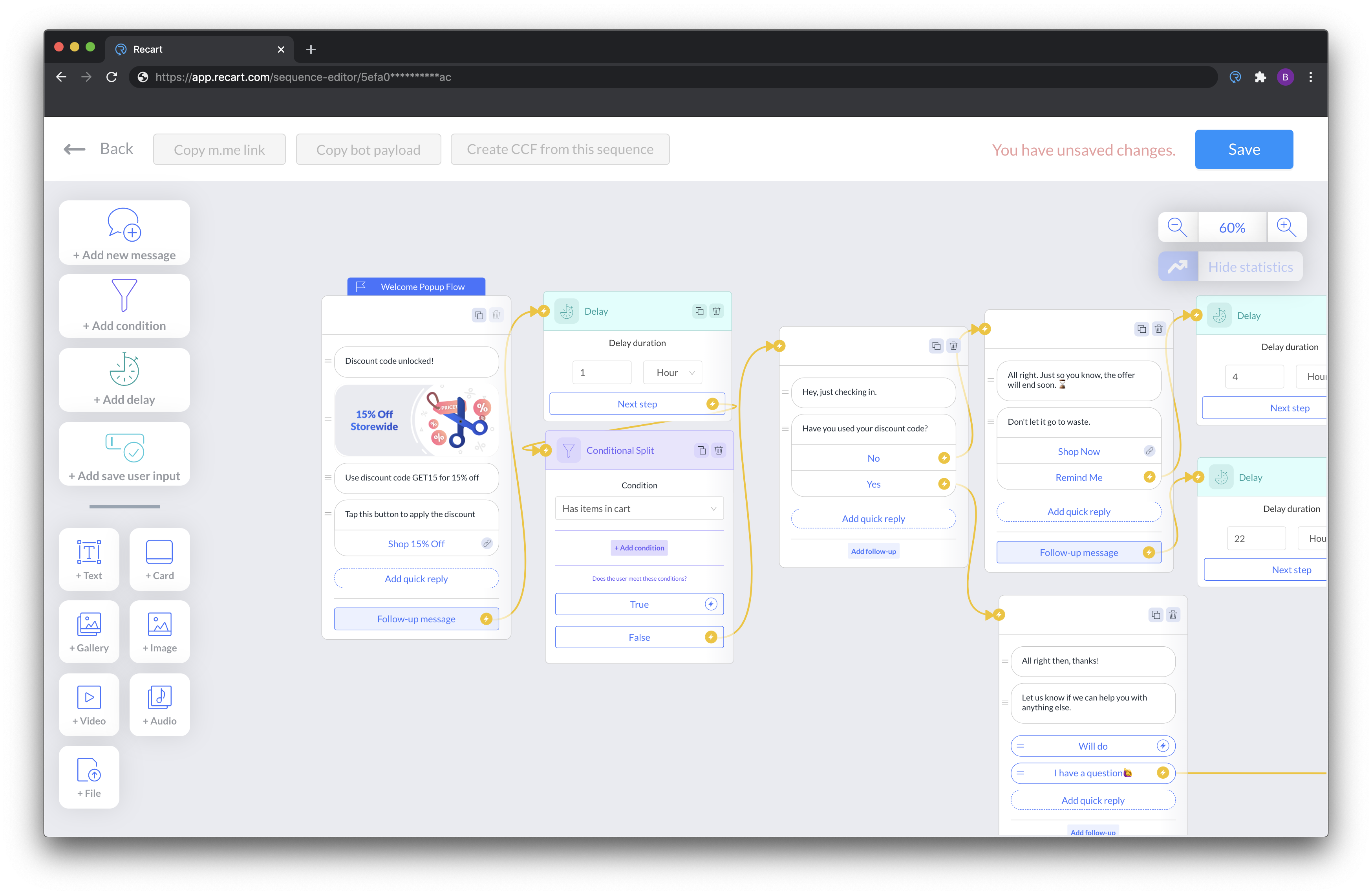Delete the 'Hey, just checking in' message
Screen dimensions: 1372x895
pos(953,346)
